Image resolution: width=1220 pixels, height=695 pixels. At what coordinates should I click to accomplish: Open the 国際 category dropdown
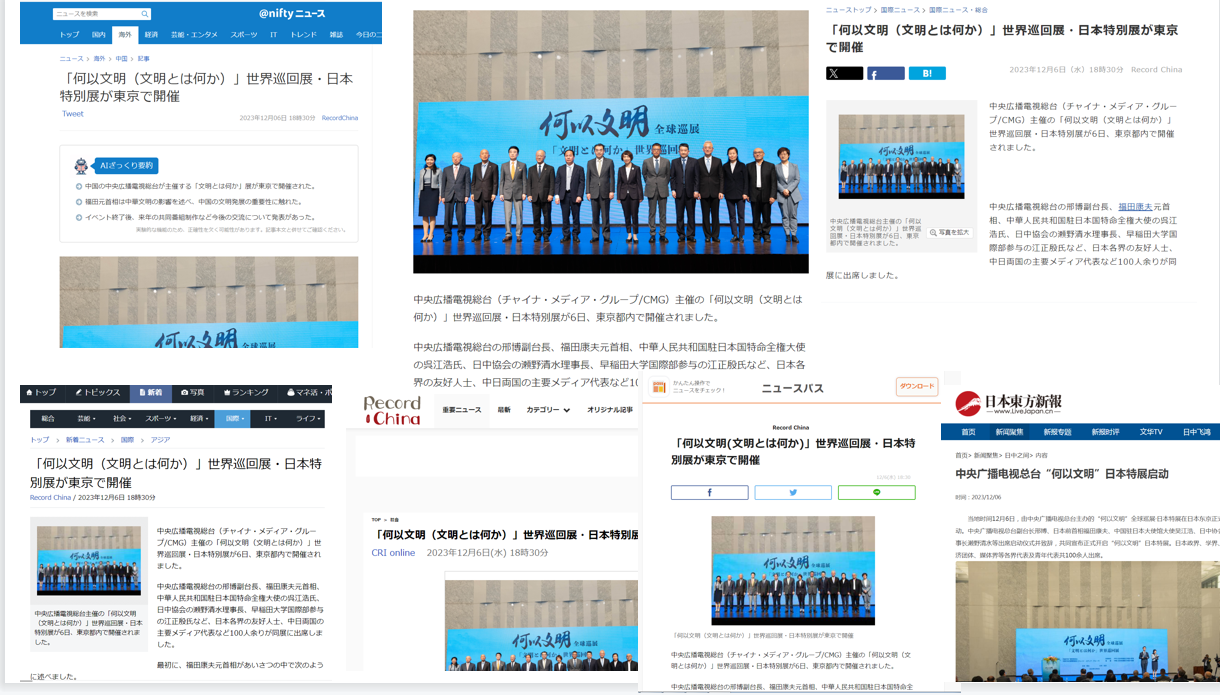pos(232,419)
